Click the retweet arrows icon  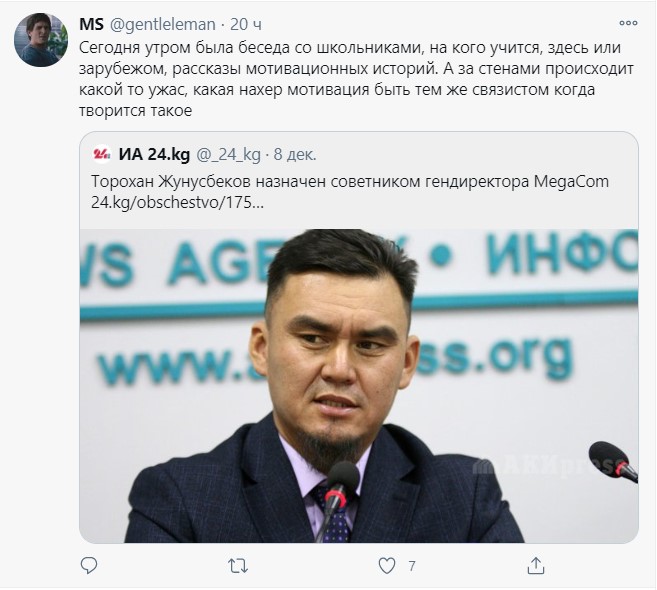[x=238, y=567]
